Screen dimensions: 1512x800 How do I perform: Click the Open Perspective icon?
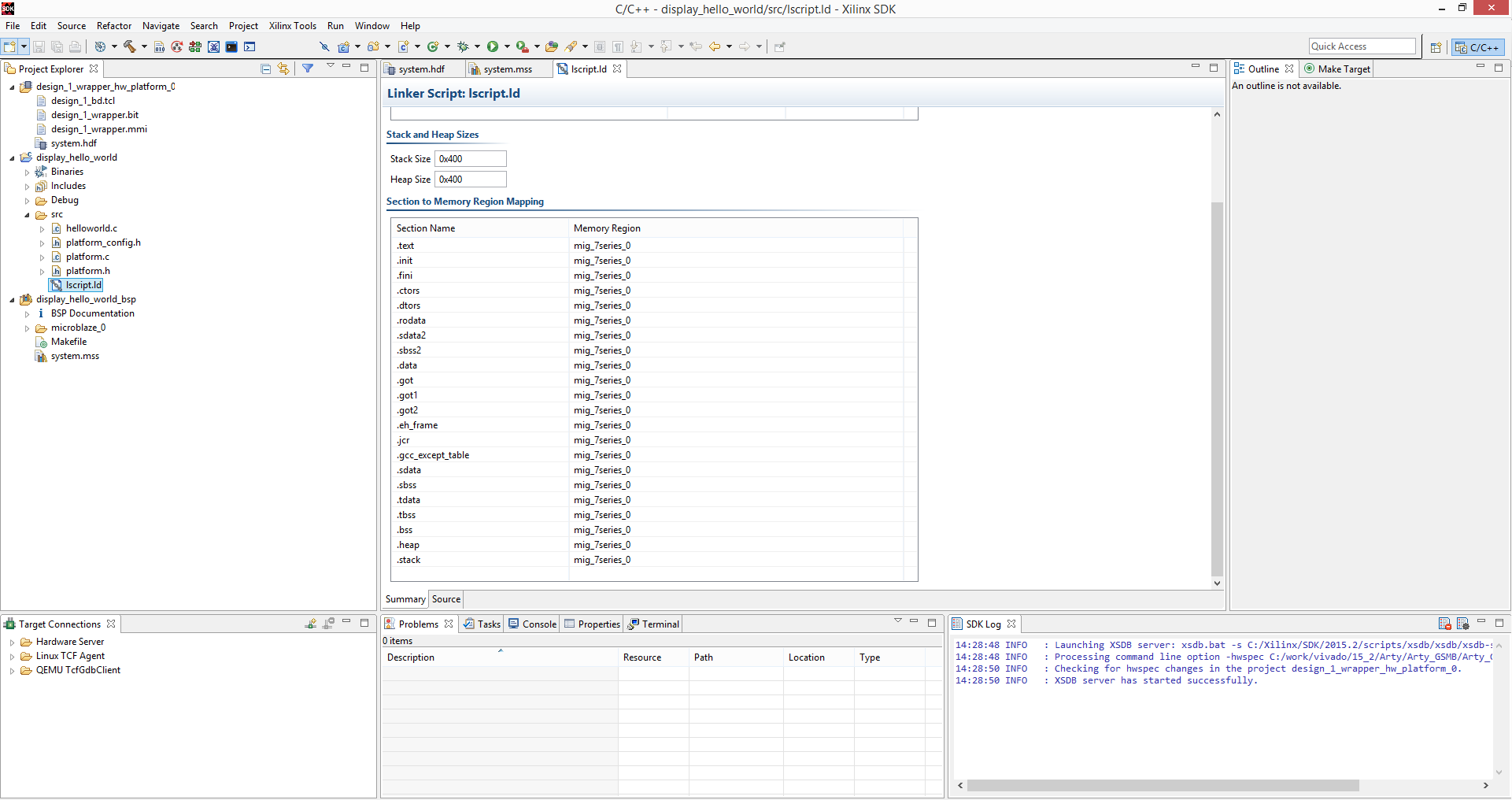1436,47
